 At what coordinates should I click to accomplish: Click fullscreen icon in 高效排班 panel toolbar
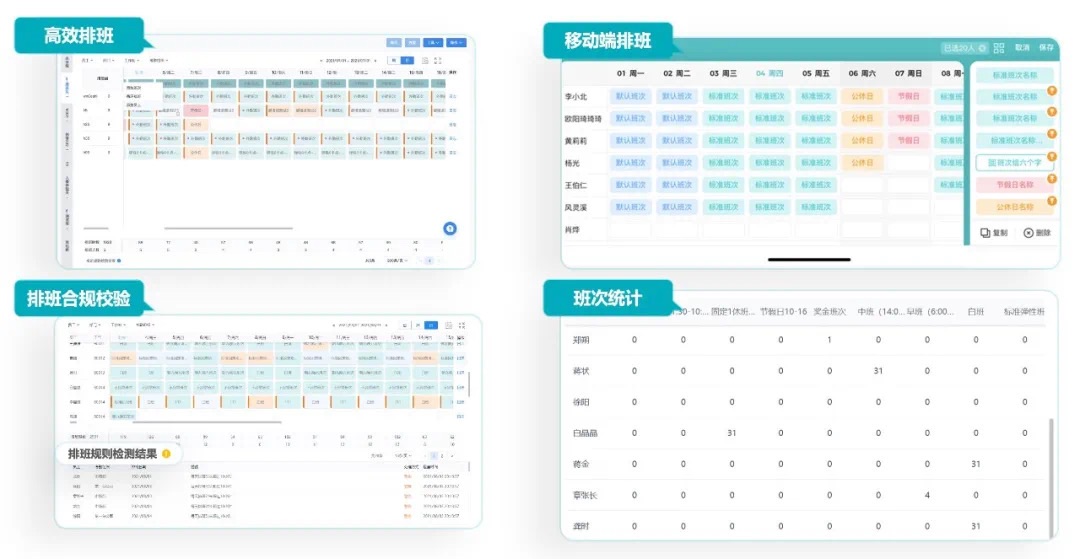tap(438, 61)
